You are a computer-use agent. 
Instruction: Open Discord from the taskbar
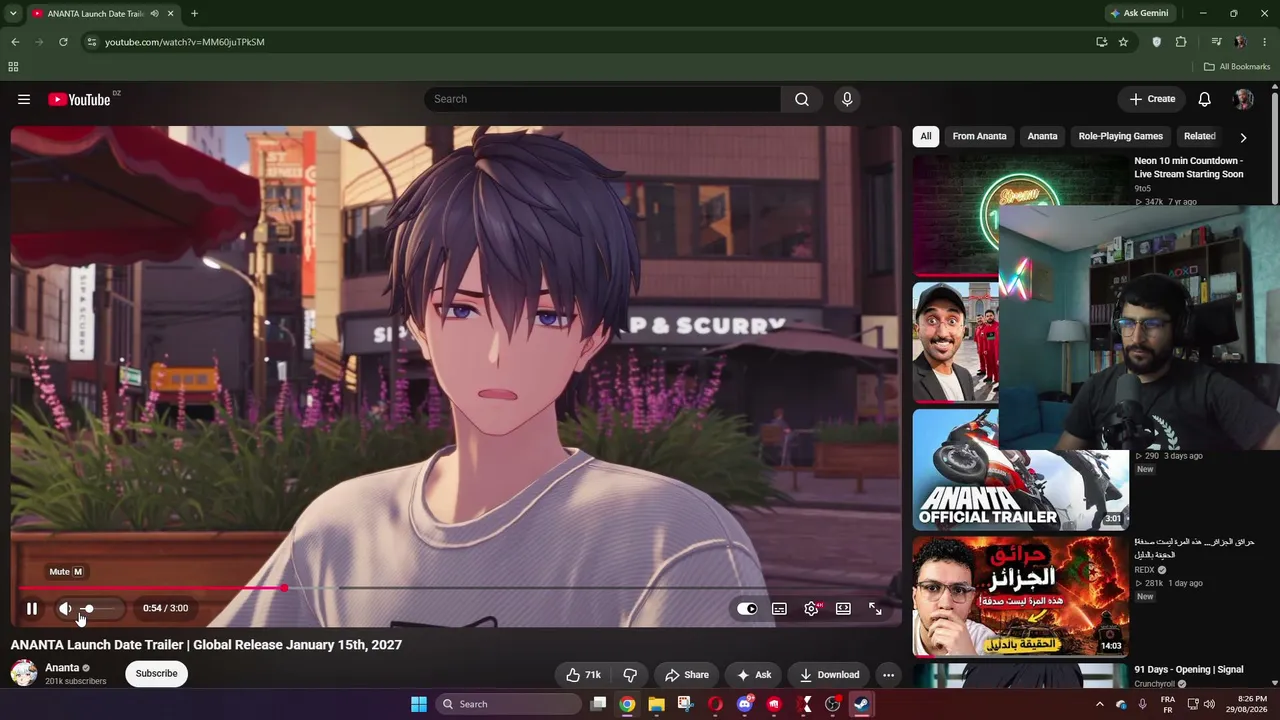coord(744,704)
